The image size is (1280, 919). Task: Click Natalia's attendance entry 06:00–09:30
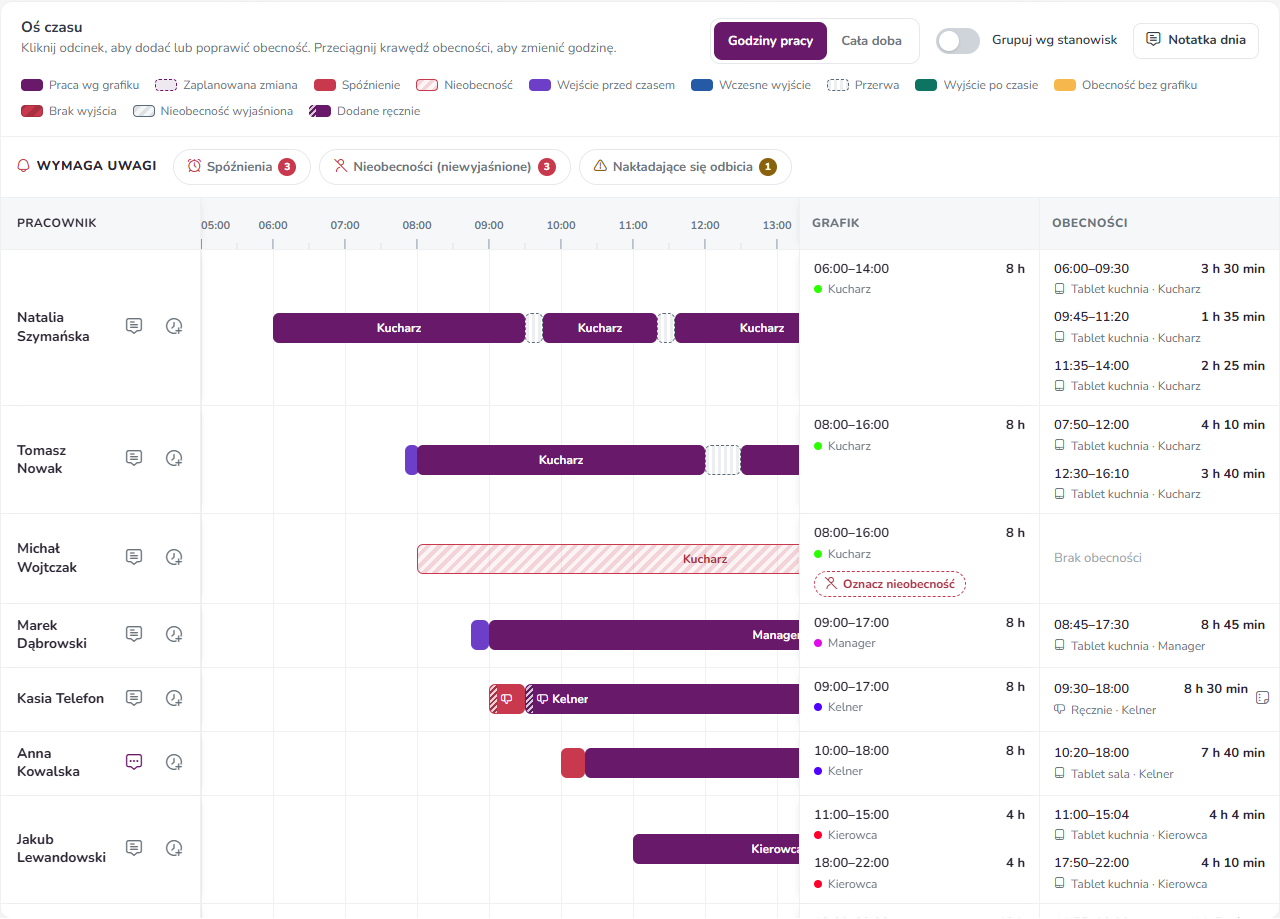pyautogui.click(x=1159, y=278)
